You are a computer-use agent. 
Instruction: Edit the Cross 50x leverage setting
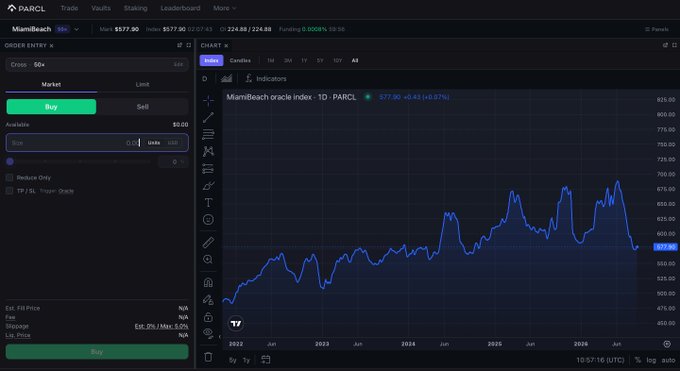pos(178,64)
